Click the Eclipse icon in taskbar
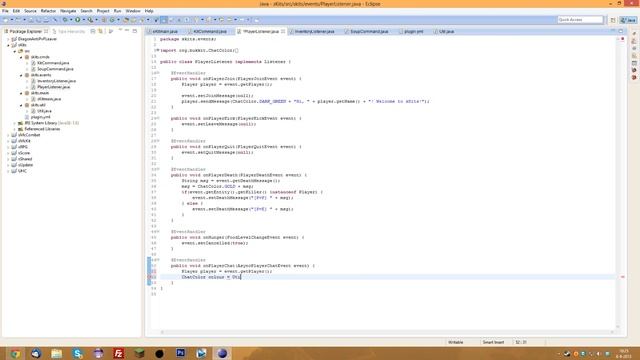Image resolution: width=640 pixels, height=360 pixels. [x=222, y=353]
